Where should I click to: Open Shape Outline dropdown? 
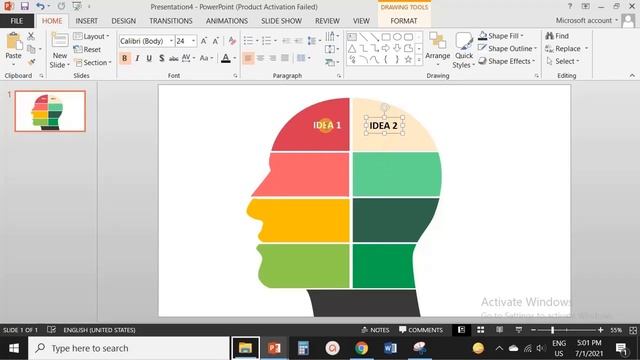(x=508, y=49)
